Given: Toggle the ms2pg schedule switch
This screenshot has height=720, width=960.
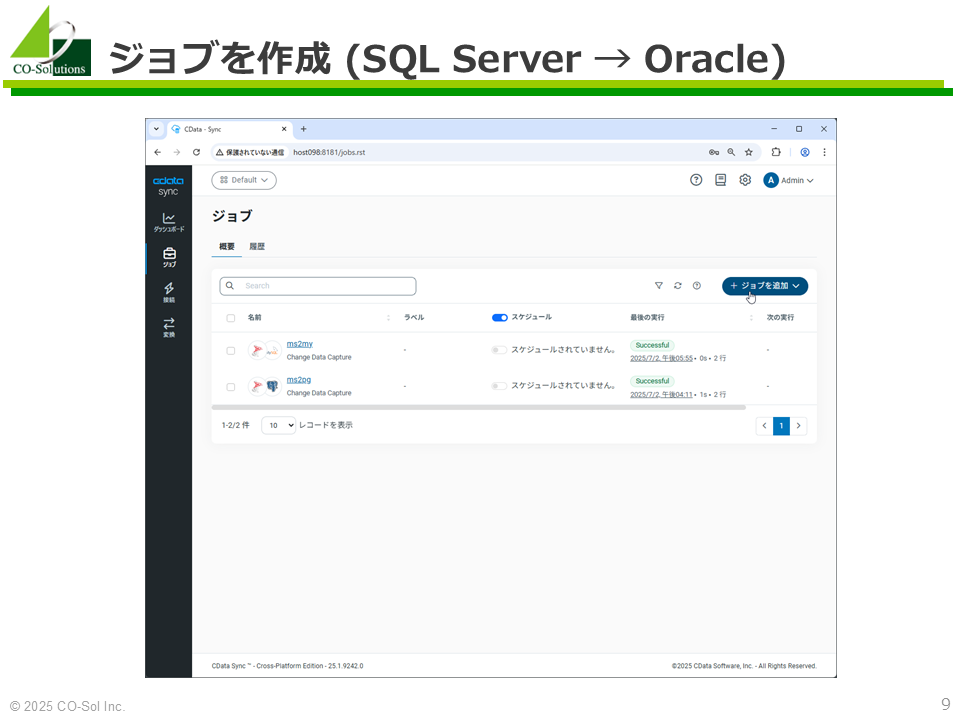Looking at the screenshot, I should (x=499, y=386).
